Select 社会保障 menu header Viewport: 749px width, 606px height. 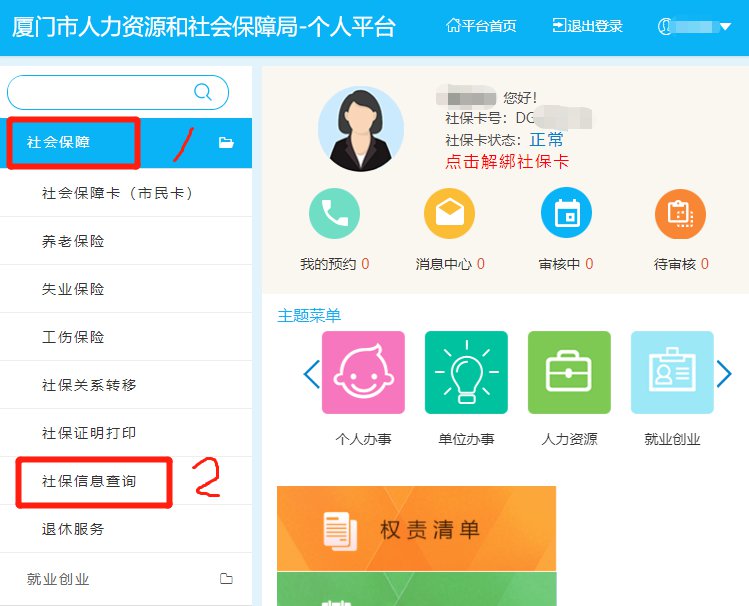[x=126, y=143]
